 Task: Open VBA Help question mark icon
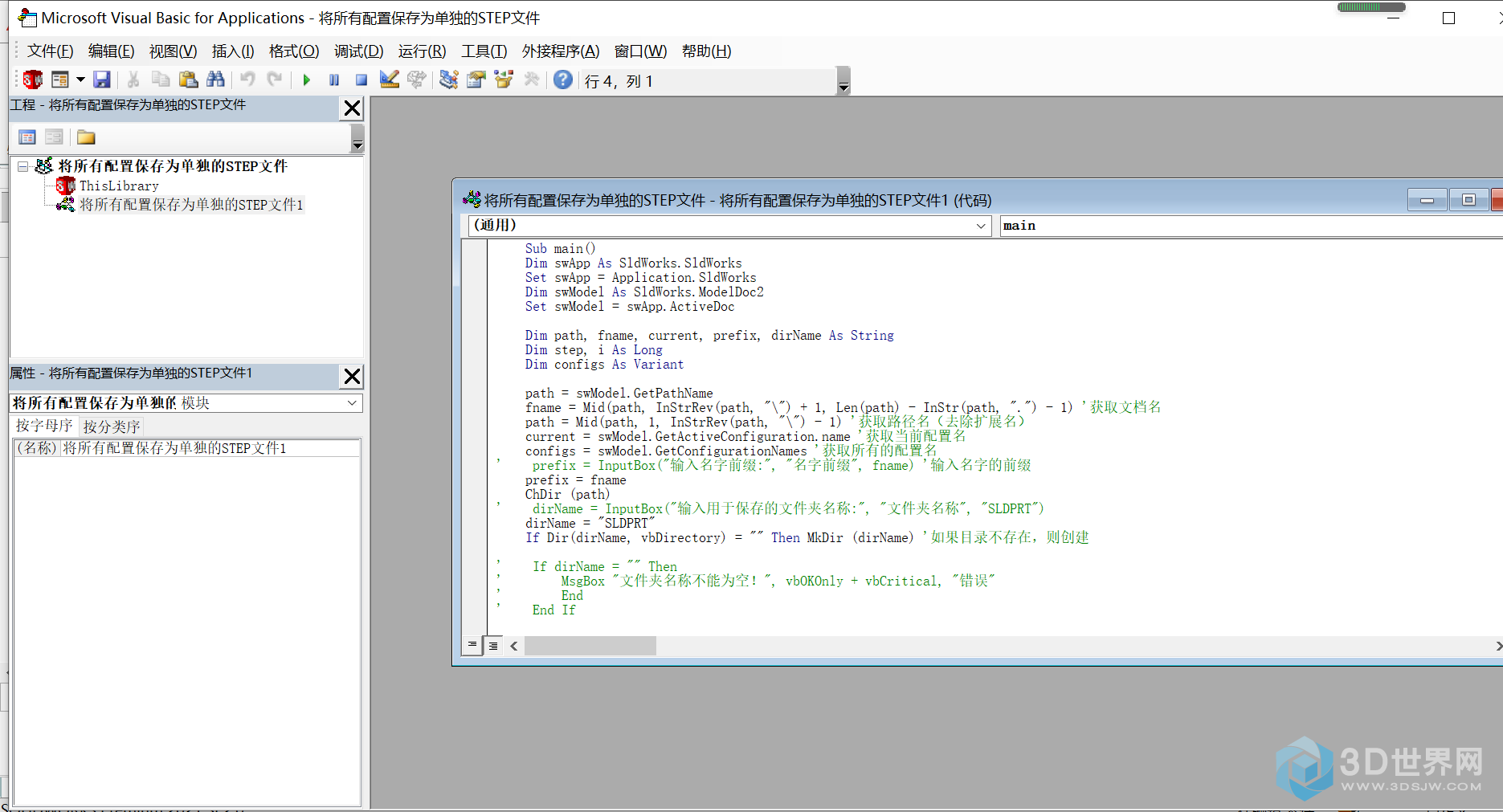563,80
